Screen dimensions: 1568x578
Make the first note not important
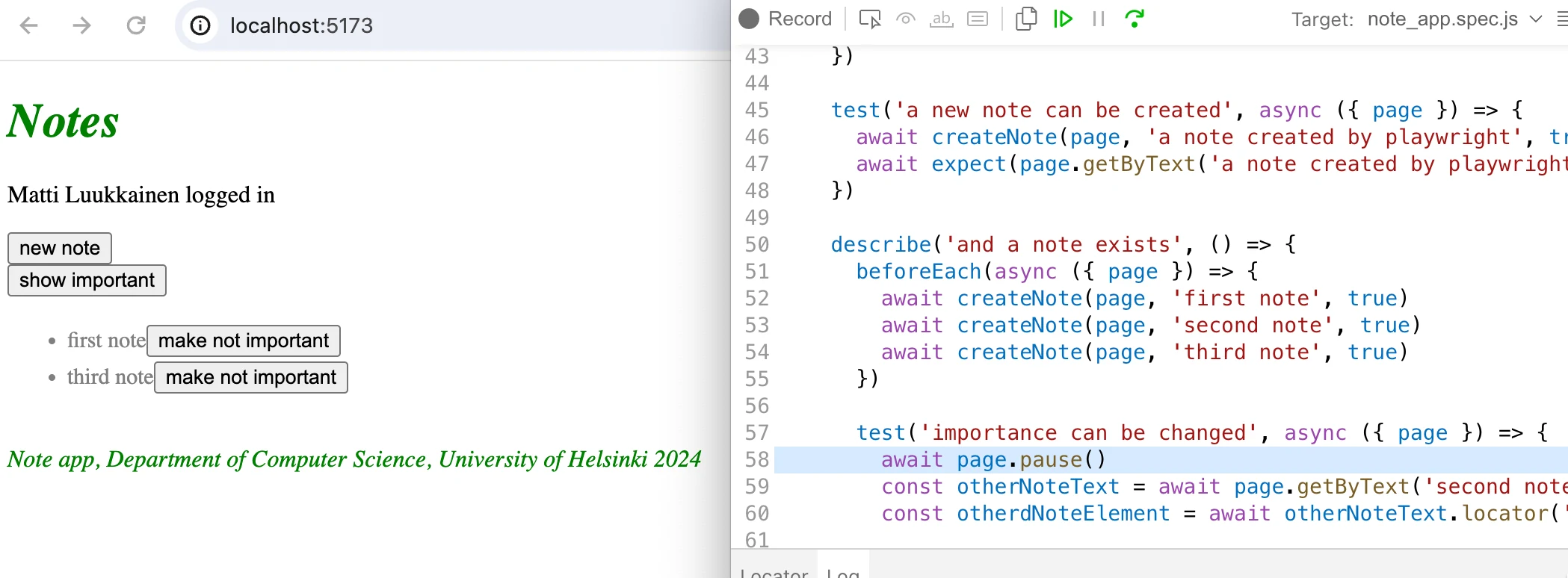244,341
